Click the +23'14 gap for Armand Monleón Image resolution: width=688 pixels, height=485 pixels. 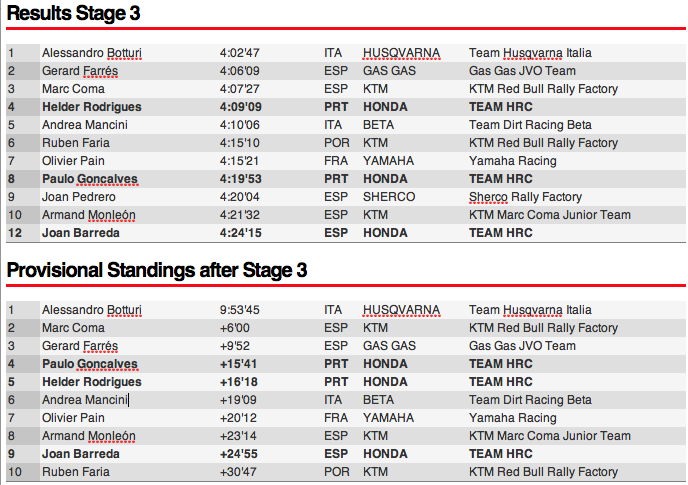click(x=239, y=436)
